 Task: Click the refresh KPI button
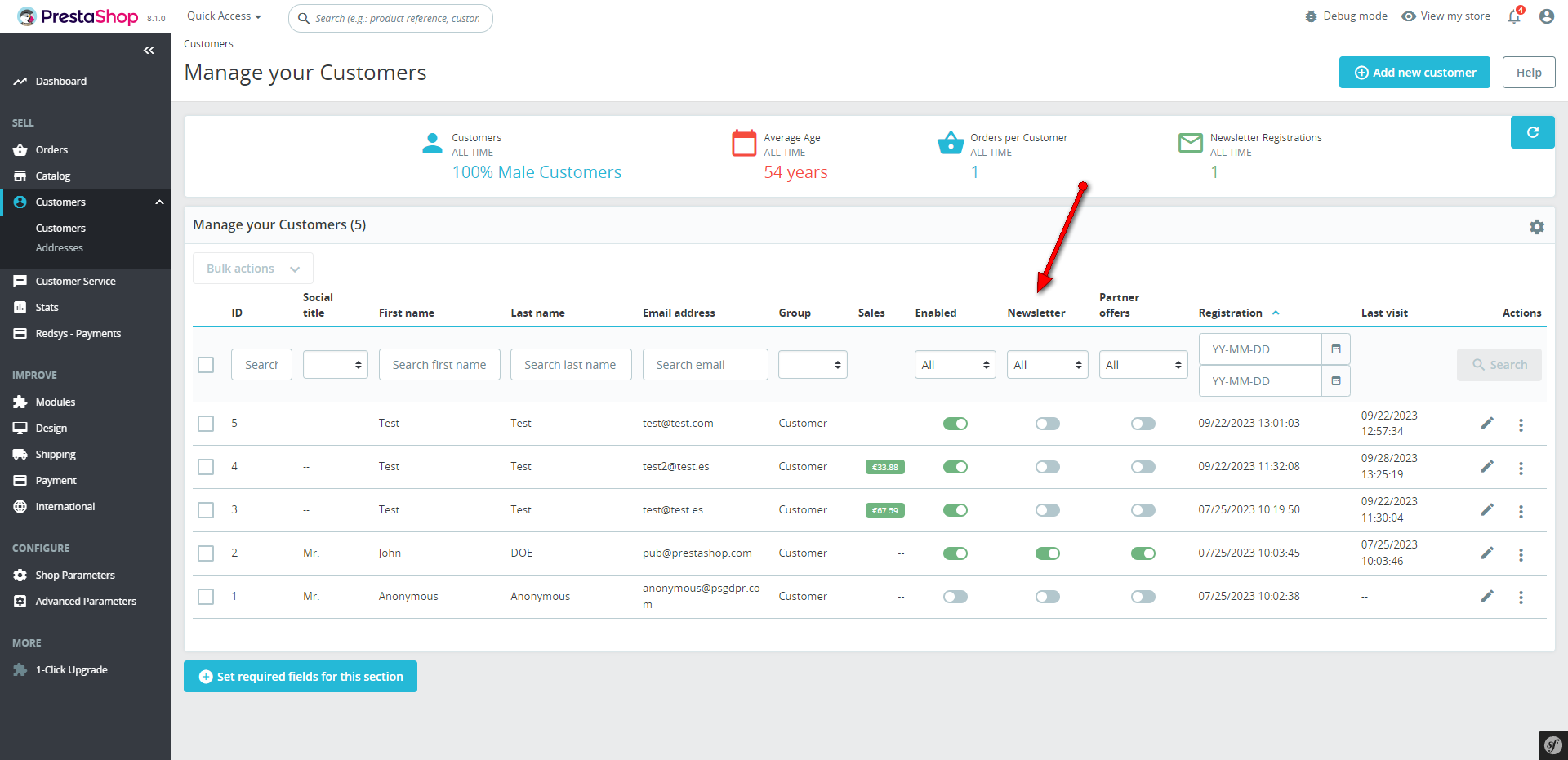coord(1532,132)
